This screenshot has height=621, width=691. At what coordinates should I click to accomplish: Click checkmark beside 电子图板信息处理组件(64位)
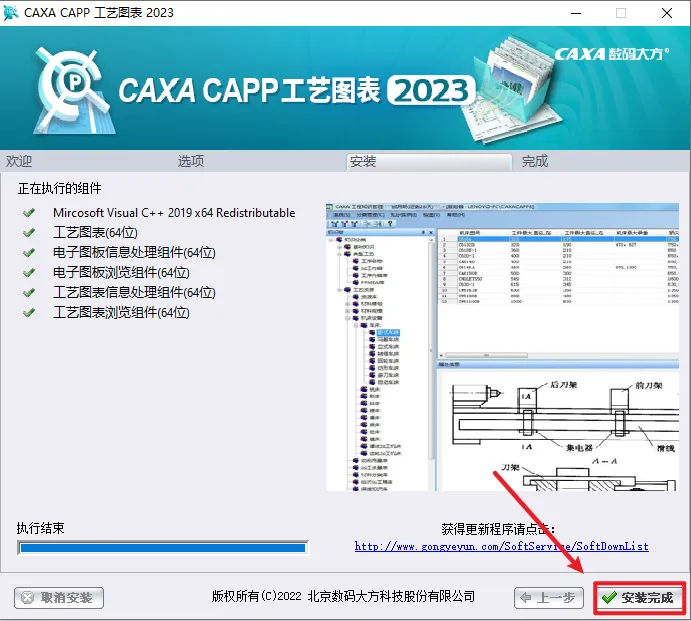coord(29,253)
